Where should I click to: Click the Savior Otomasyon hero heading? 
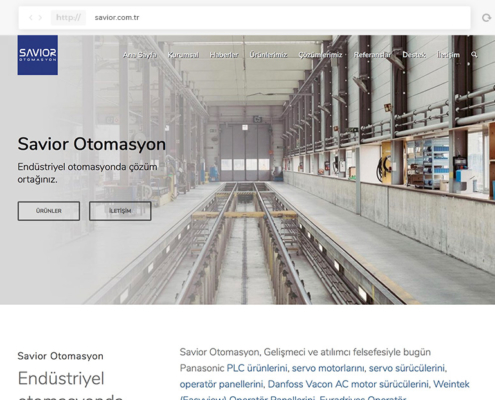point(92,144)
